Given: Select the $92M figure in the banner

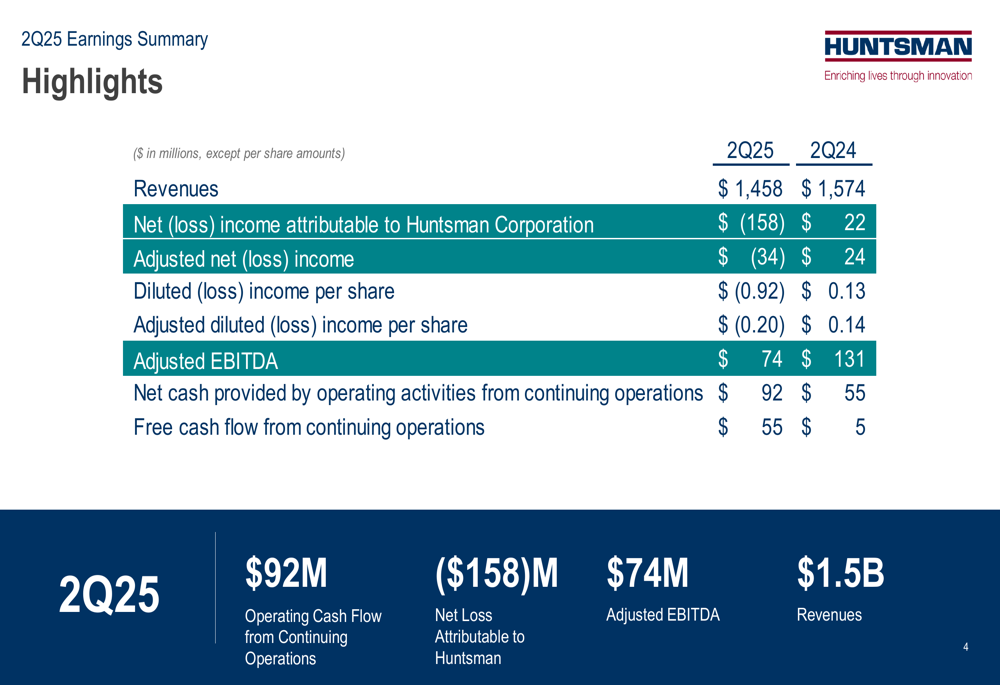Looking at the screenshot, I should click(x=286, y=572).
